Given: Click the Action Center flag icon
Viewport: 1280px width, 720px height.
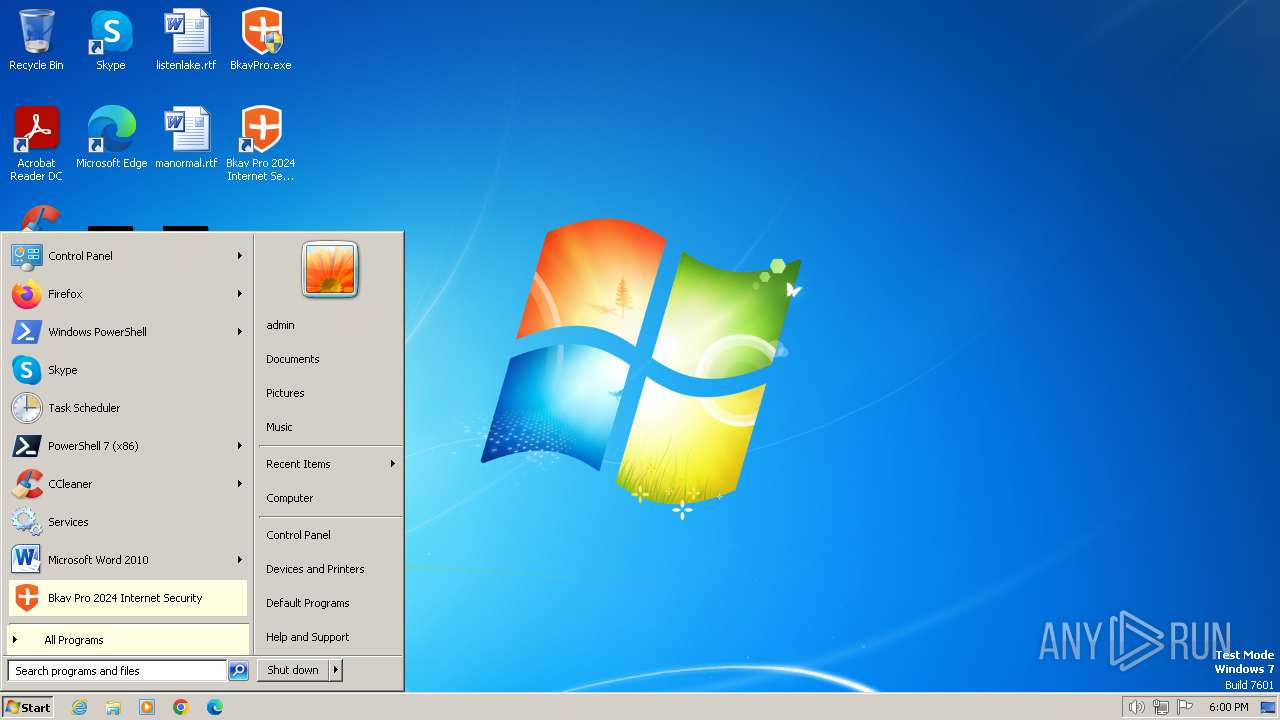Looking at the screenshot, I should pos(1185,707).
